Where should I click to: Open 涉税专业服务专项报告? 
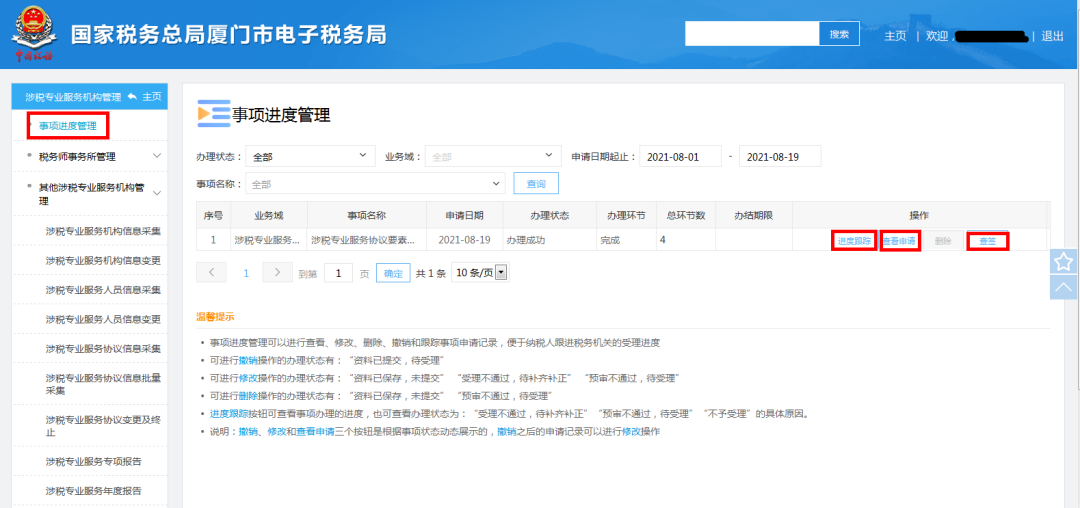[94, 461]
